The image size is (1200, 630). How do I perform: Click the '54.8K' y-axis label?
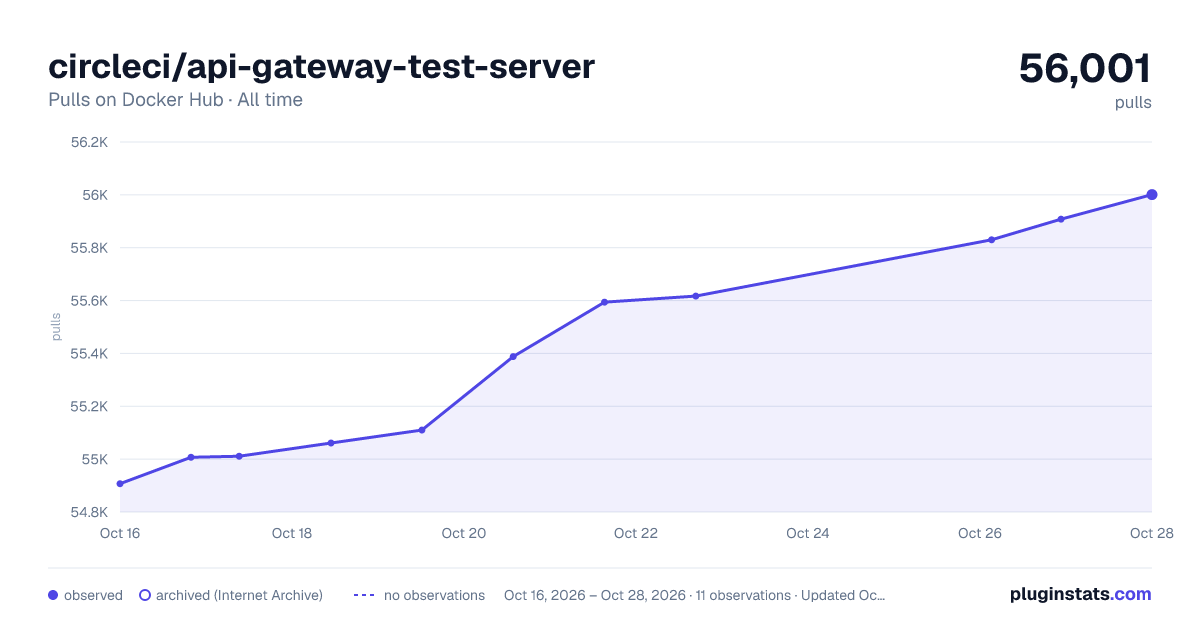click(89, 513)
